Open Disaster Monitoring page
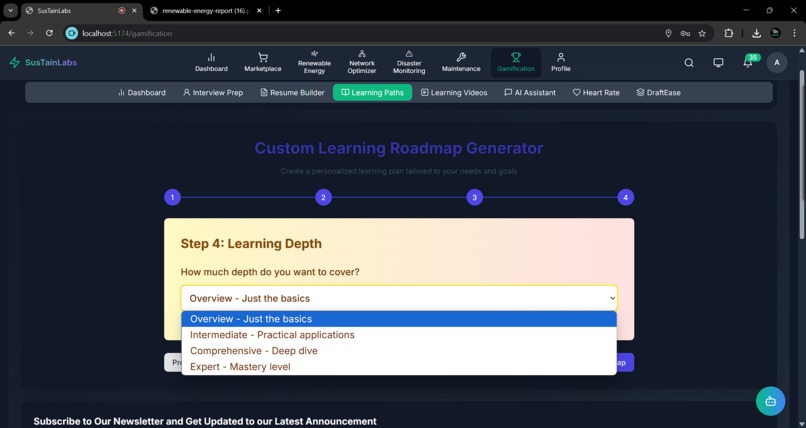The image size is (806, 428). click(x=409, y=63)
